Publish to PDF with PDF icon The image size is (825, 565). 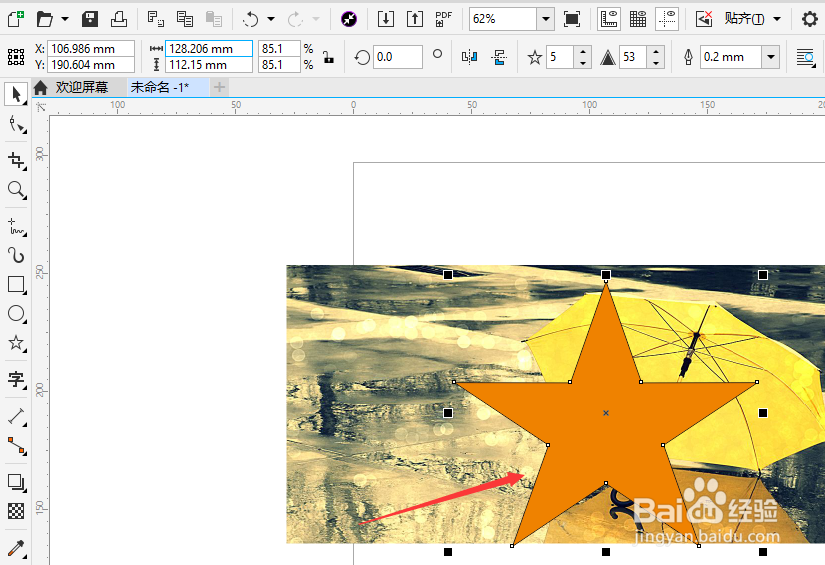point(444,19)
